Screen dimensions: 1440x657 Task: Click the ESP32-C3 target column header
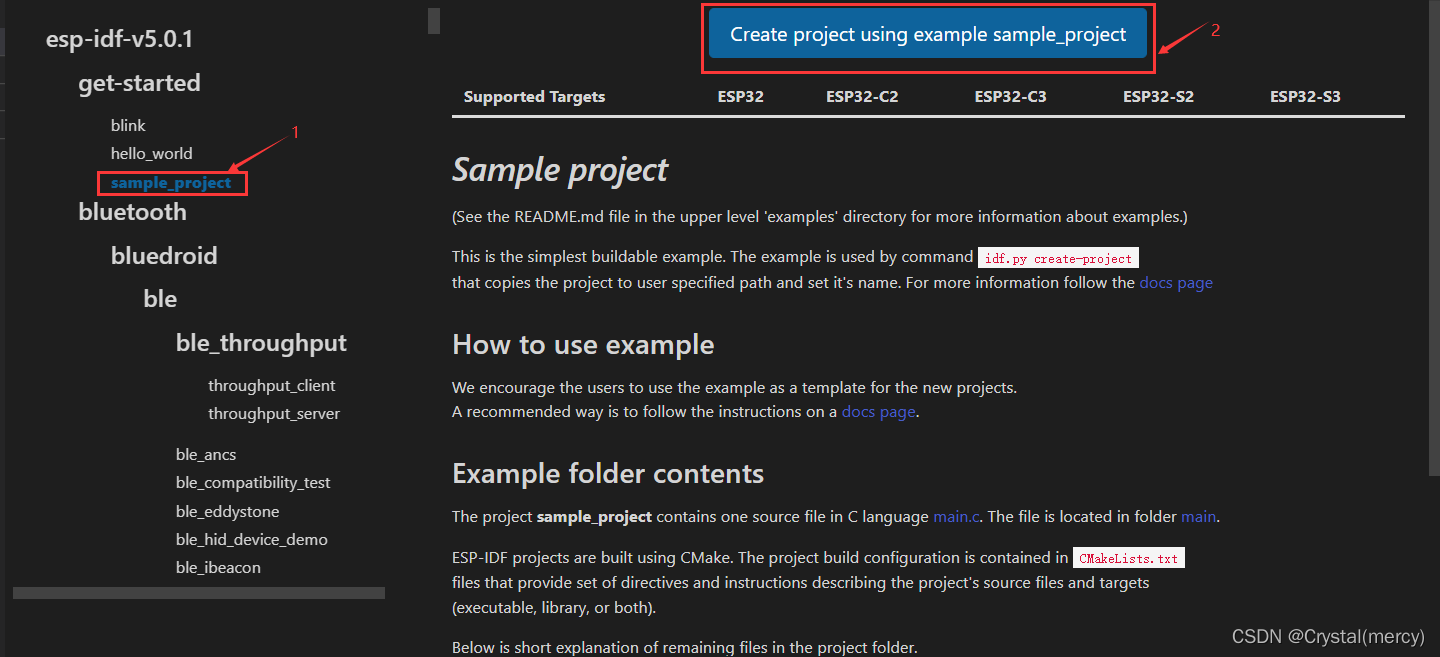[1011, 97]
